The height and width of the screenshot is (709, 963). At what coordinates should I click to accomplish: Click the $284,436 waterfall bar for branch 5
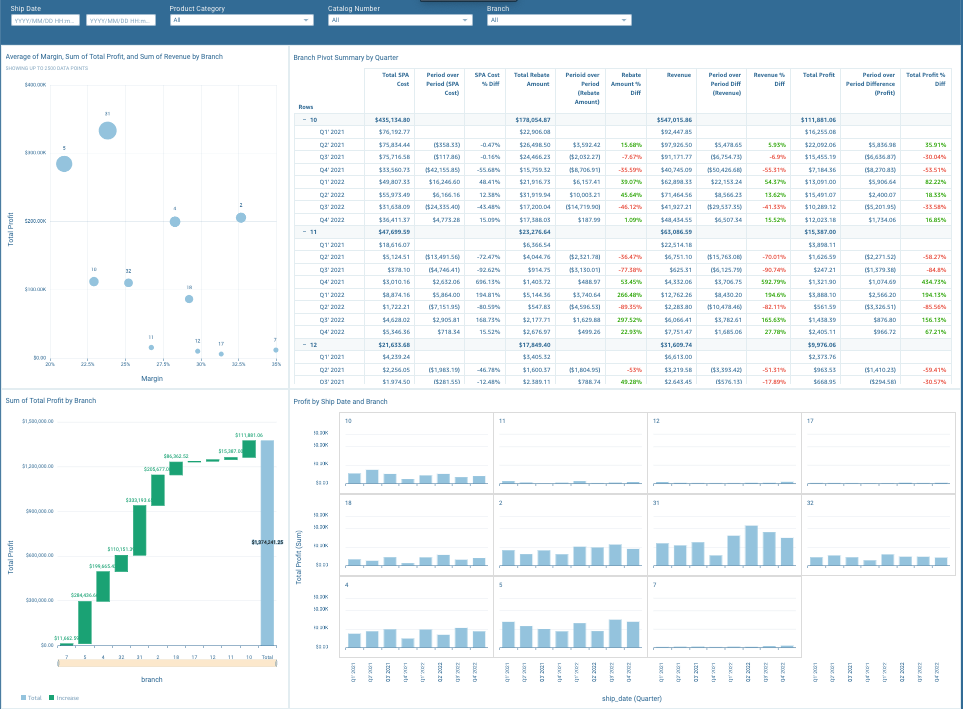[85, 622]
